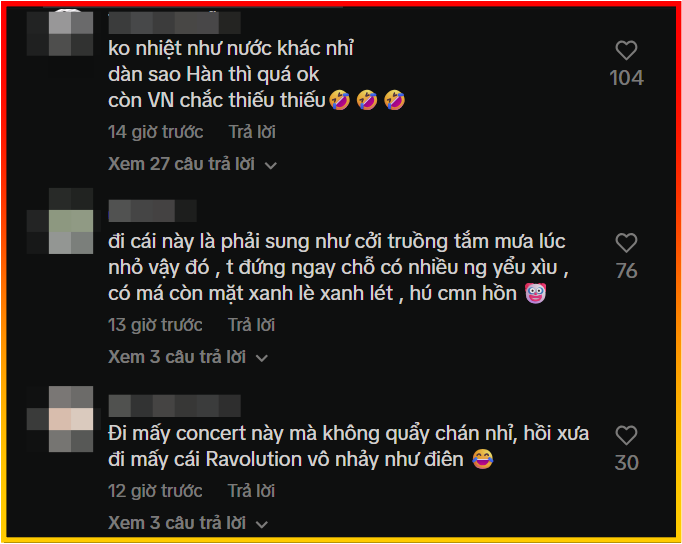Viewport: 682px width, 544px height.
Task: Click the 104 like count
Action: click(626, 78)
